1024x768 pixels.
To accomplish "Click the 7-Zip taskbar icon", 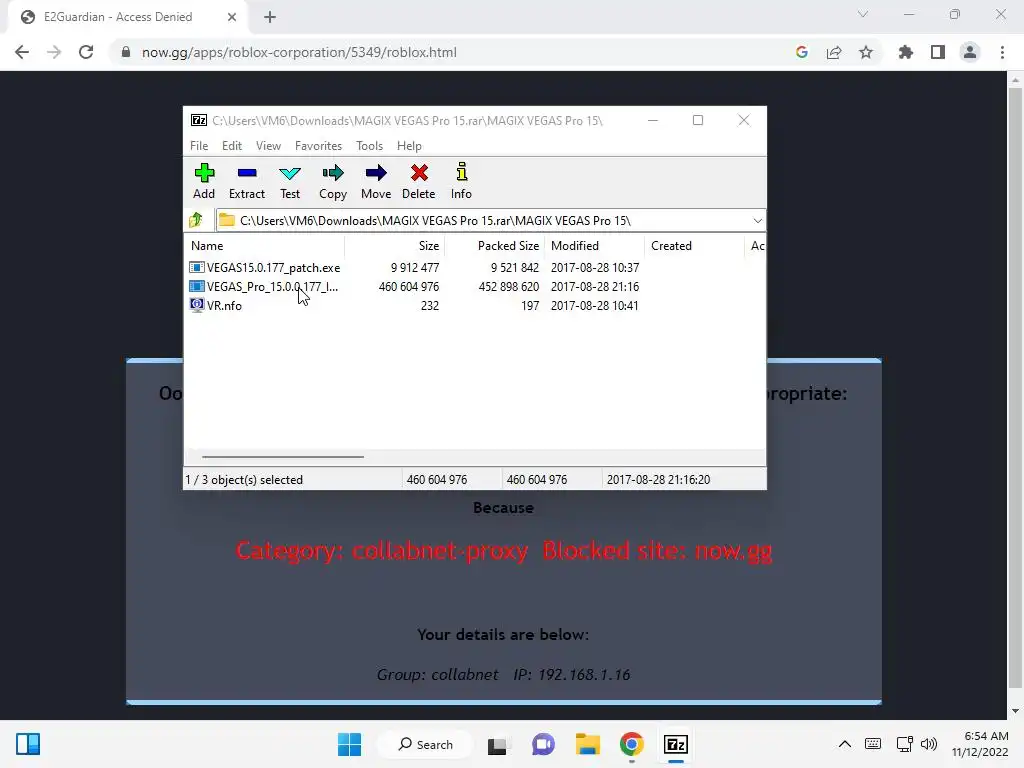I will 676,744.
